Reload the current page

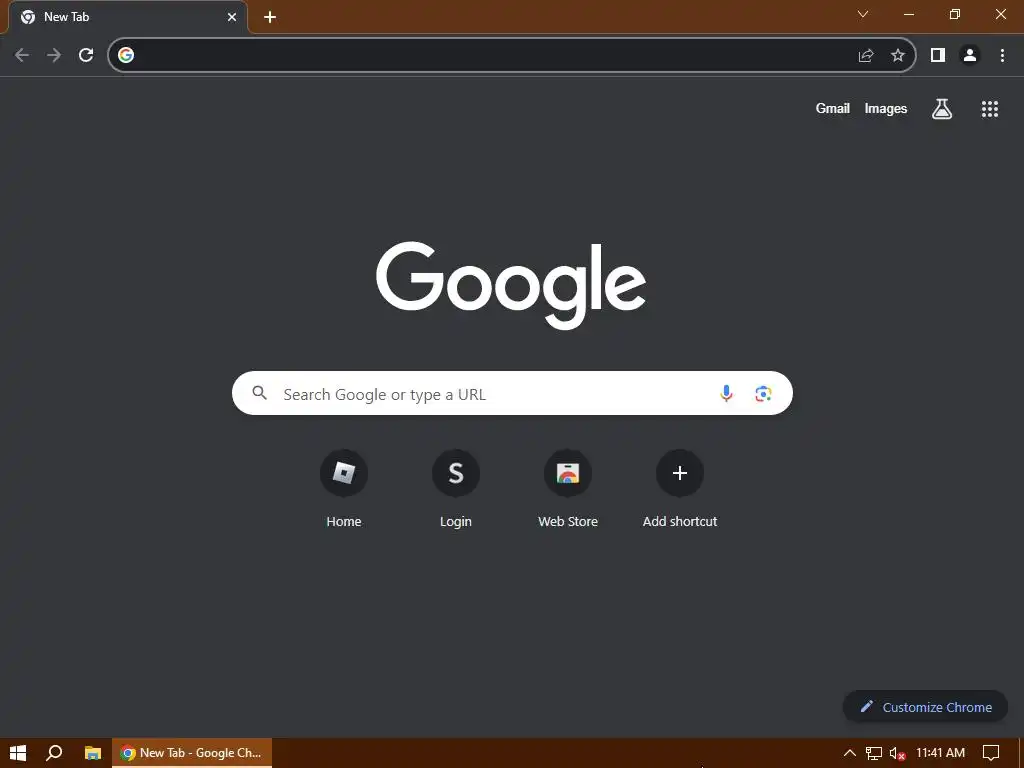[x=86, y=56]
